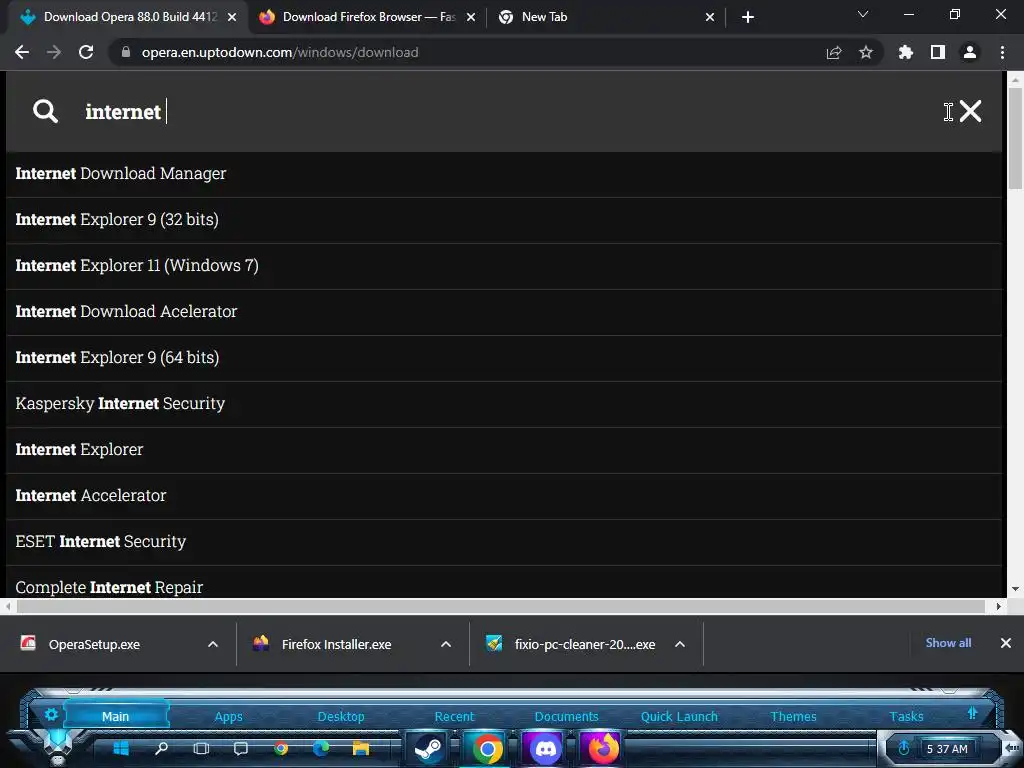1024x768 pixels.
Task: Open File Explorer folder icon
Action: tap(361, 748)
